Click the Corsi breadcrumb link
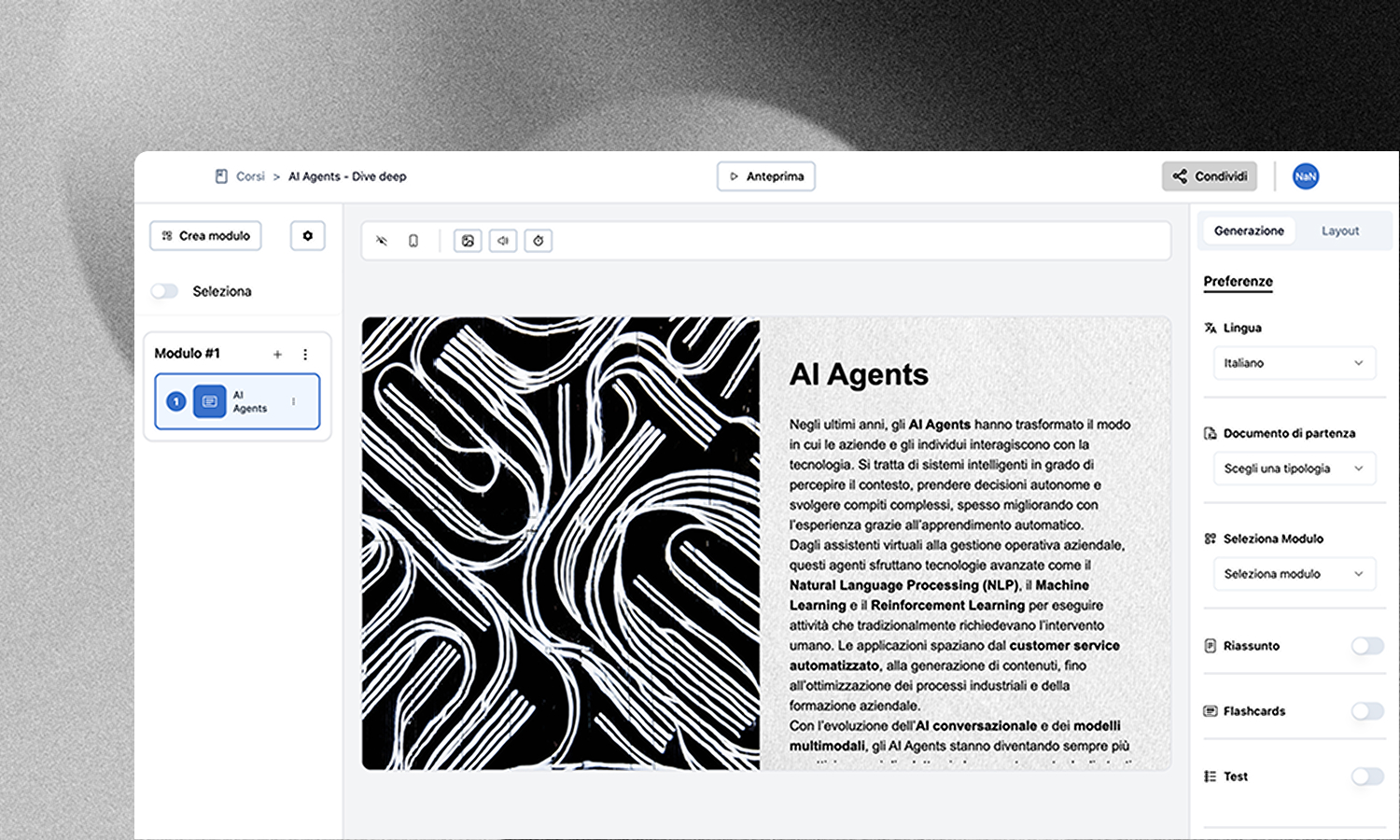This screenshot has width=1400, height=840. (250, 176)
